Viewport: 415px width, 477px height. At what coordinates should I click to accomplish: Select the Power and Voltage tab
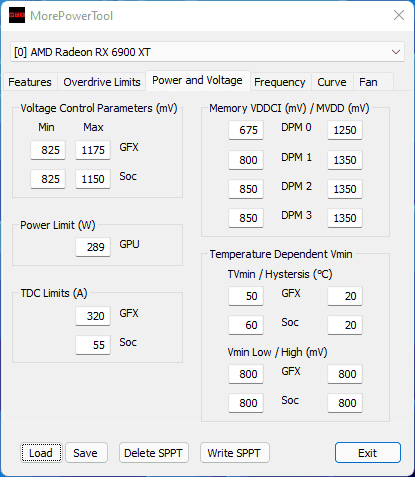coord(198,80)
